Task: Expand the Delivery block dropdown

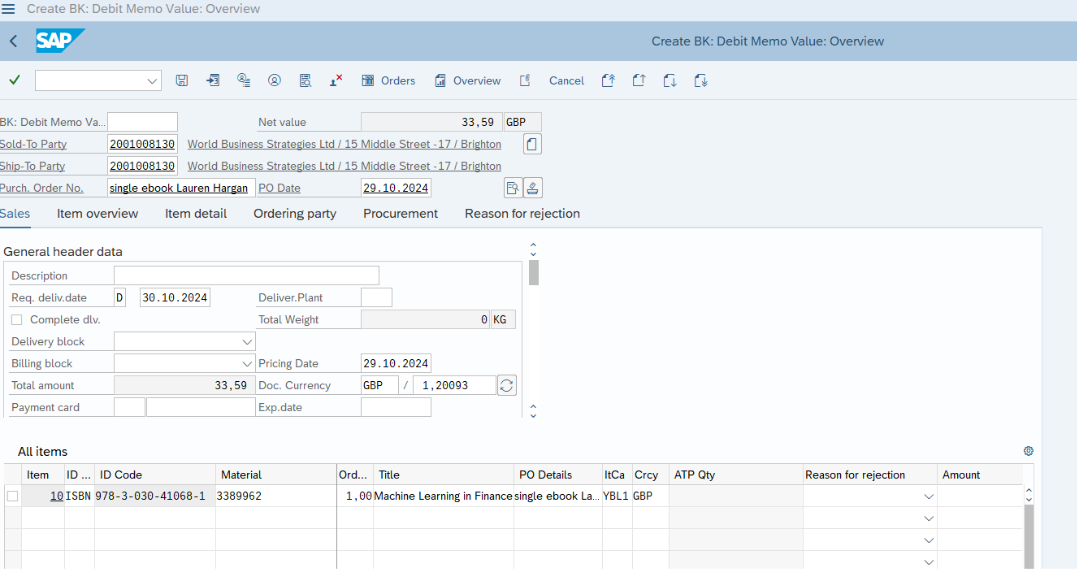Action: click(247, 341)
